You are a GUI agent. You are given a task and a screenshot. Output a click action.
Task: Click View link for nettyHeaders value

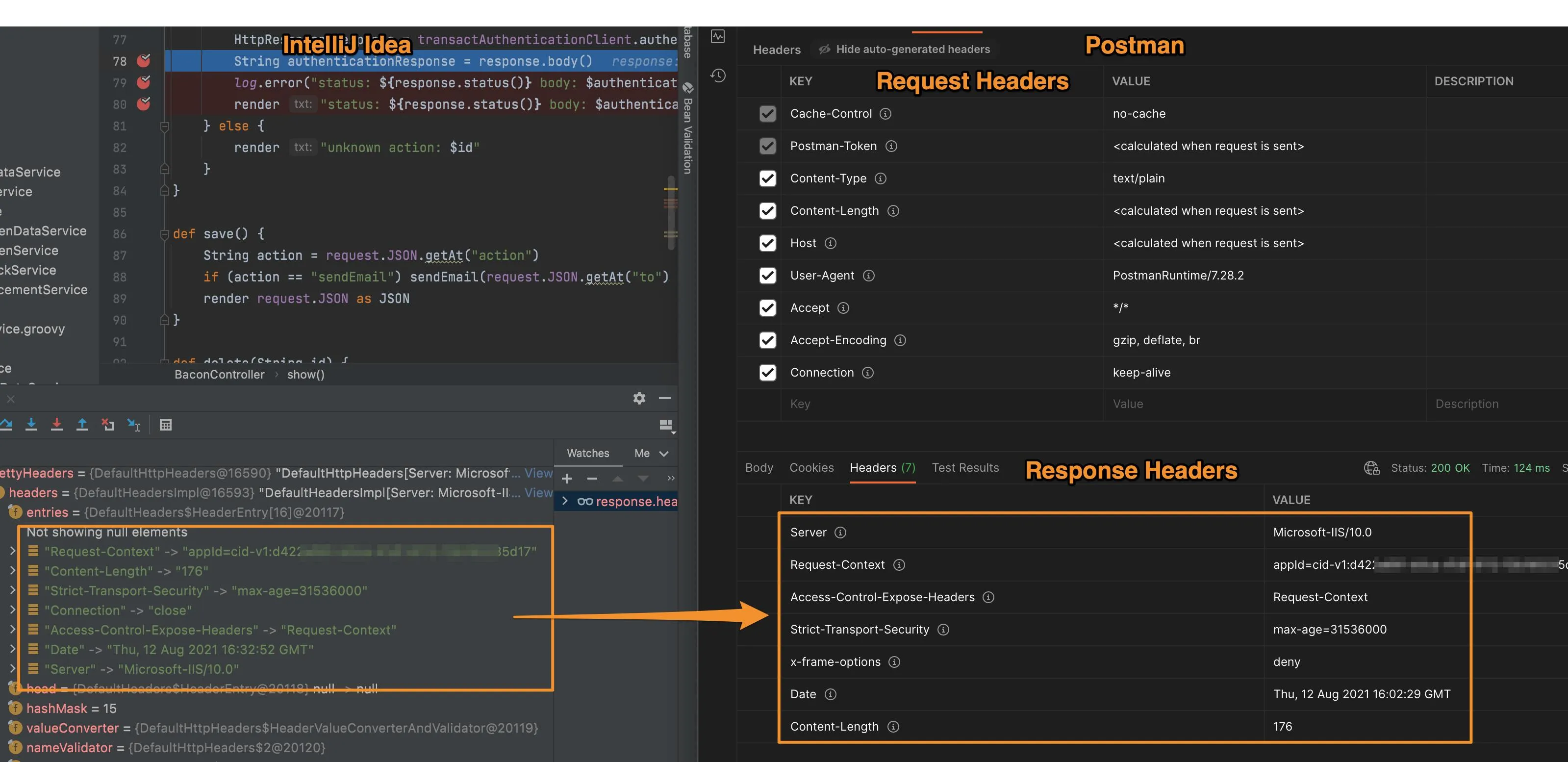point(538,473)
